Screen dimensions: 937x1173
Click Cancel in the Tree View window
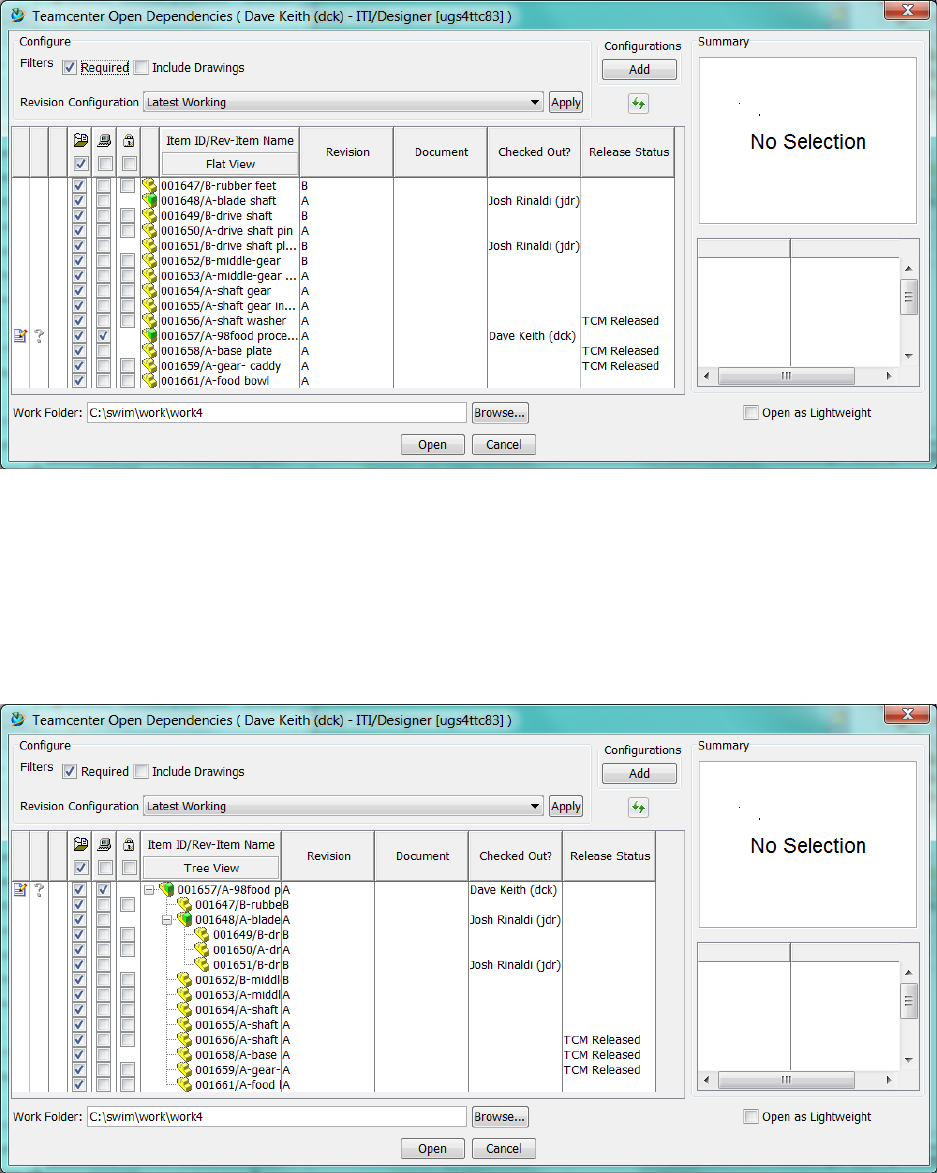tap(503, 1148)
